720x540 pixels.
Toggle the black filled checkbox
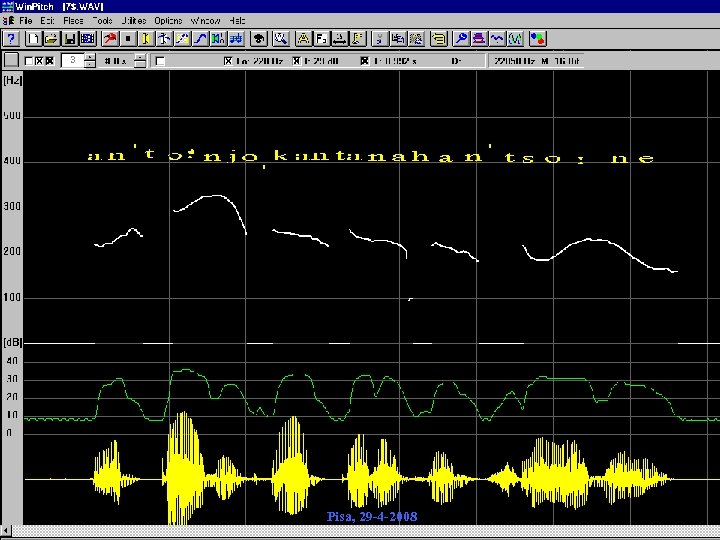pos(50,61)
